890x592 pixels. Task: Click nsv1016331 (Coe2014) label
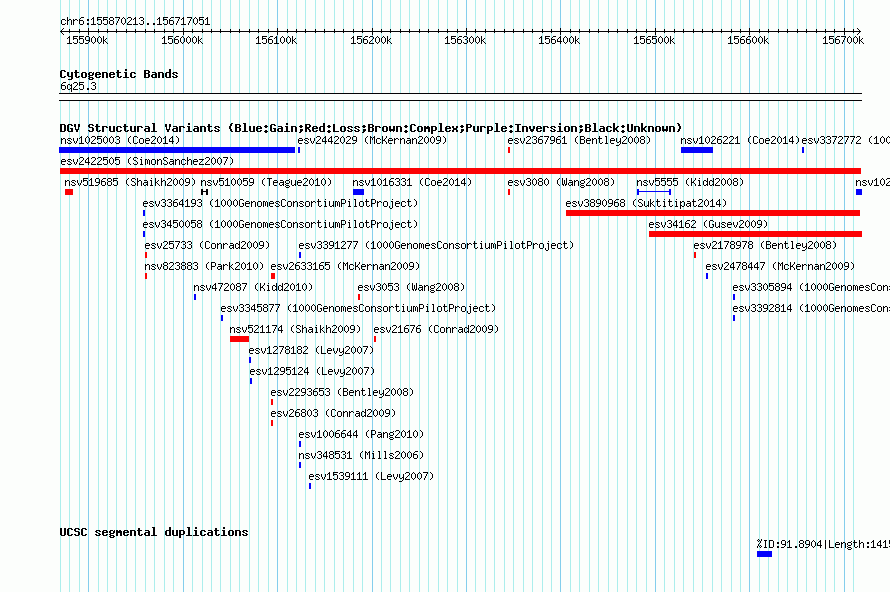coord(412,182)
